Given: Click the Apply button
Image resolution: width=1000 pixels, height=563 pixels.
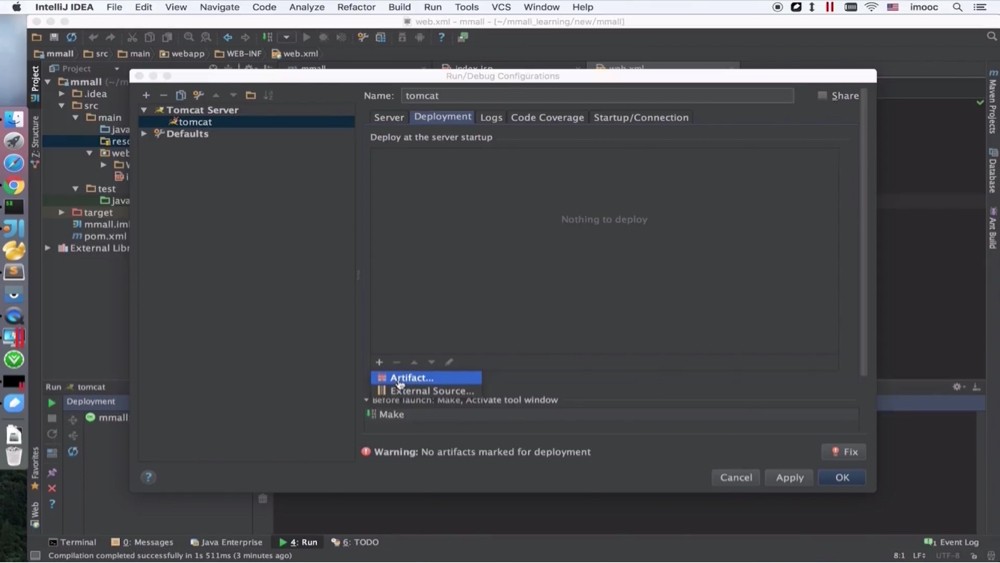Looking at the screenshot, I should [x=790, y=477].
